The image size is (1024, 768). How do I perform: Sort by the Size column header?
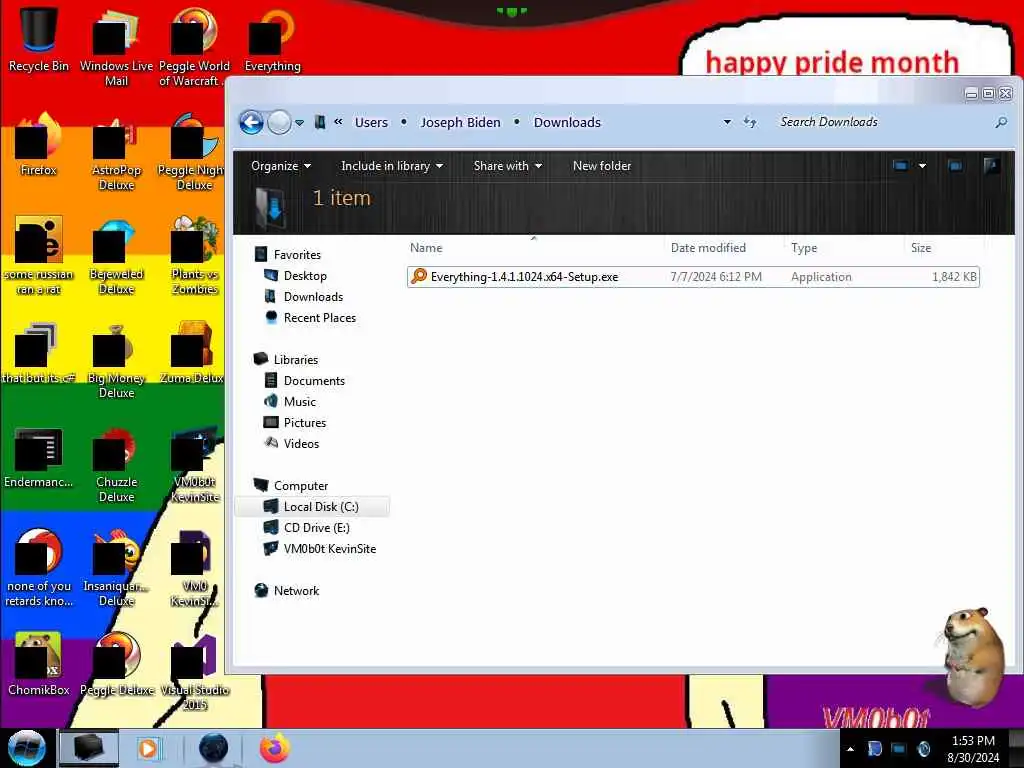coord(921,248)
